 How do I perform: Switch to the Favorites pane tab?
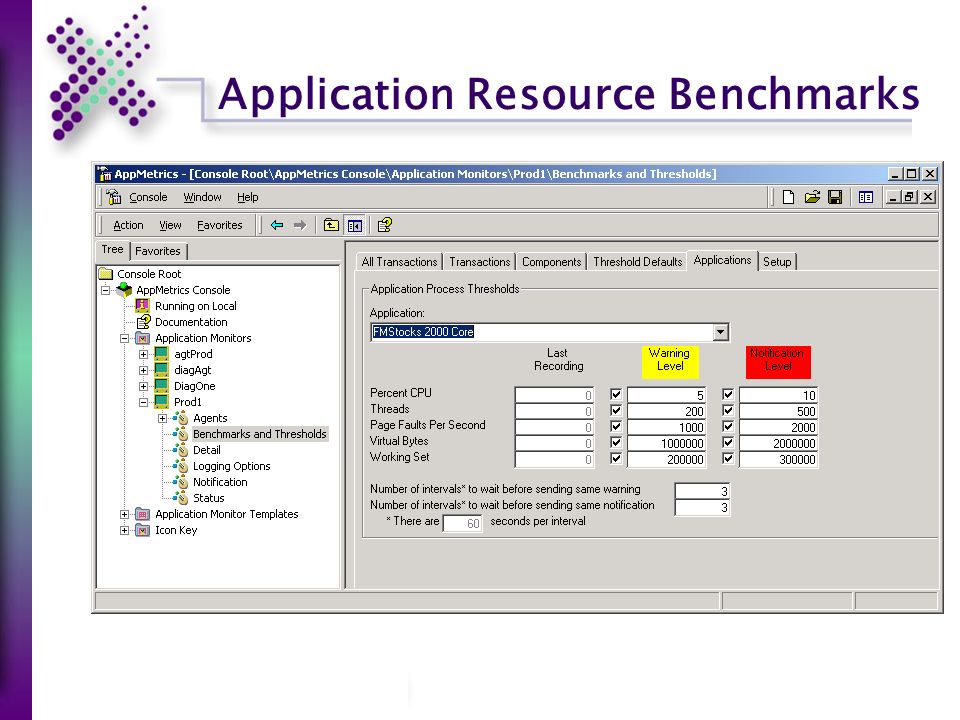[158, 251]
